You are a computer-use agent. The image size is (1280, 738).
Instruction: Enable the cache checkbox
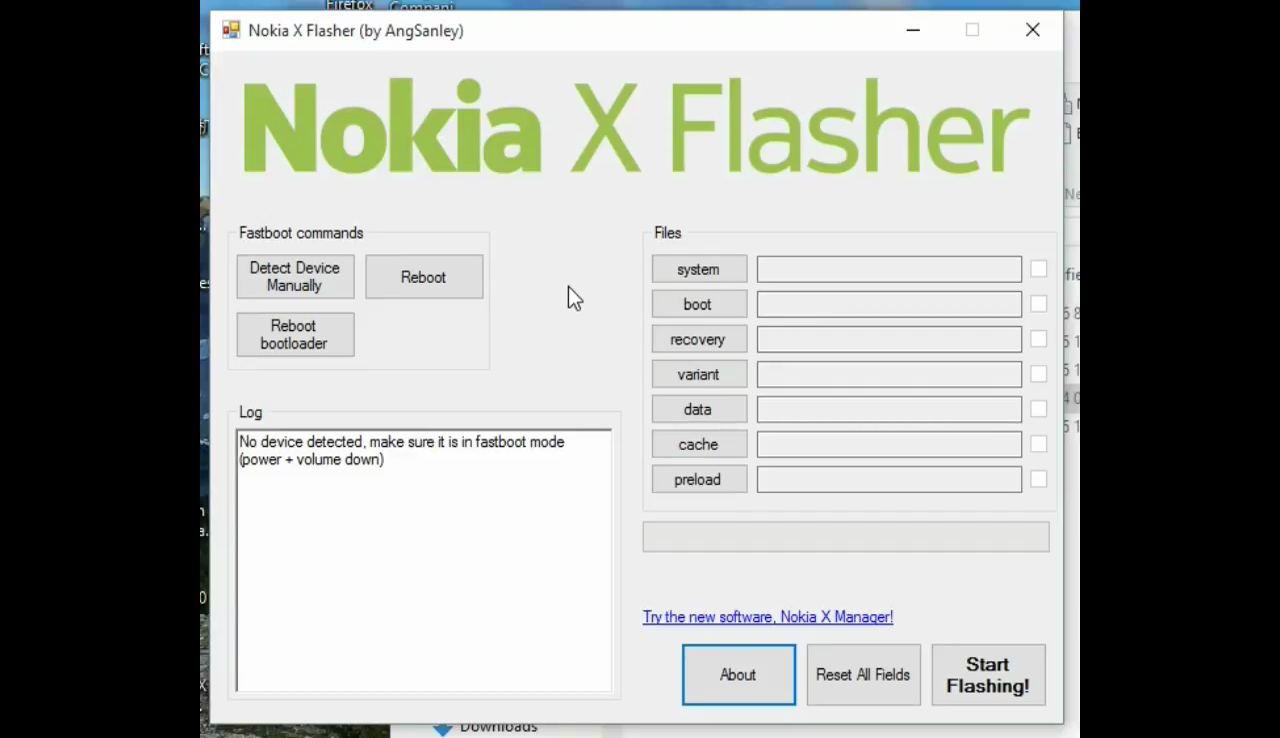click(x=1039, y=444)
